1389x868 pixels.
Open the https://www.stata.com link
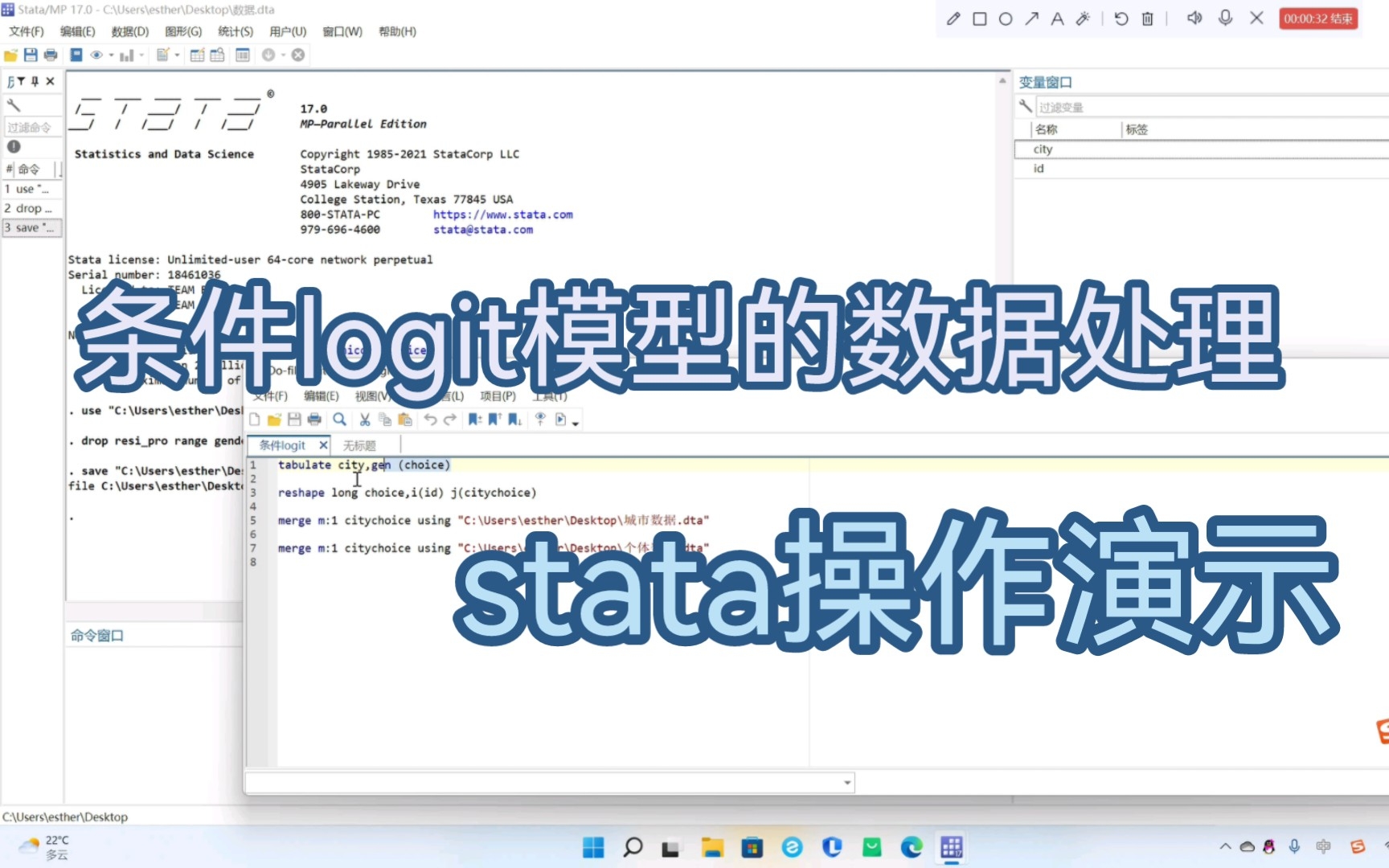503,215
